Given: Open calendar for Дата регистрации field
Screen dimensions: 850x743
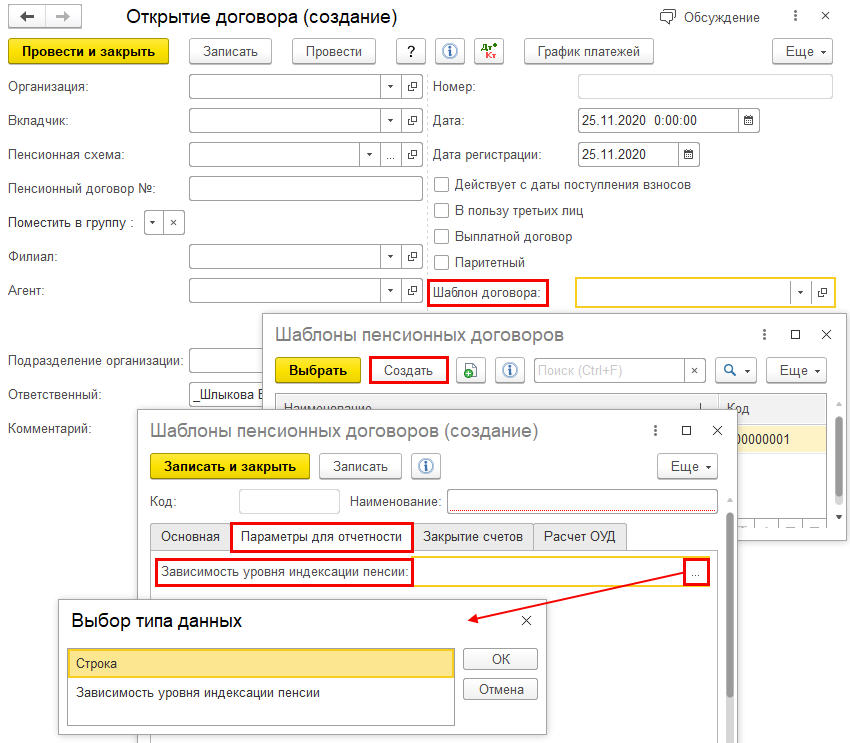Looking at the screenshot, I should [688, 154].
